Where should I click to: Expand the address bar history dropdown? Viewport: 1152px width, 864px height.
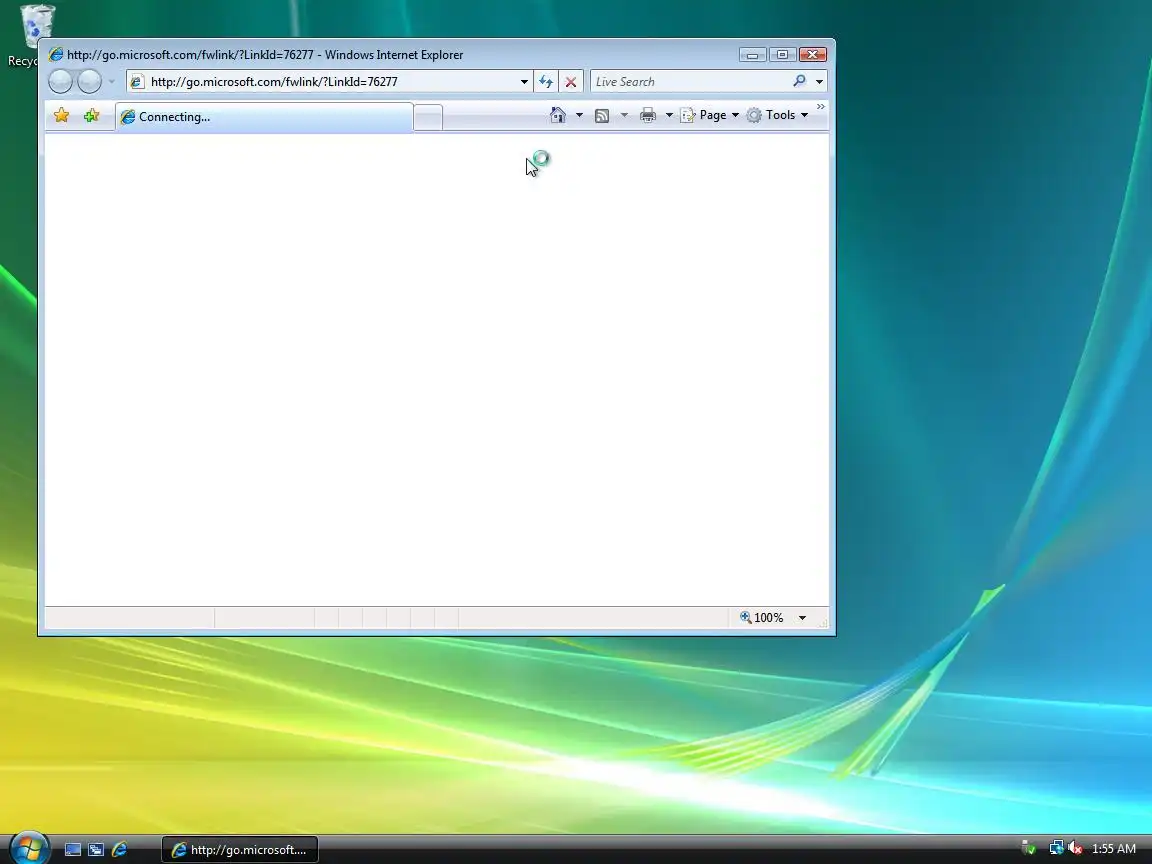524,82
